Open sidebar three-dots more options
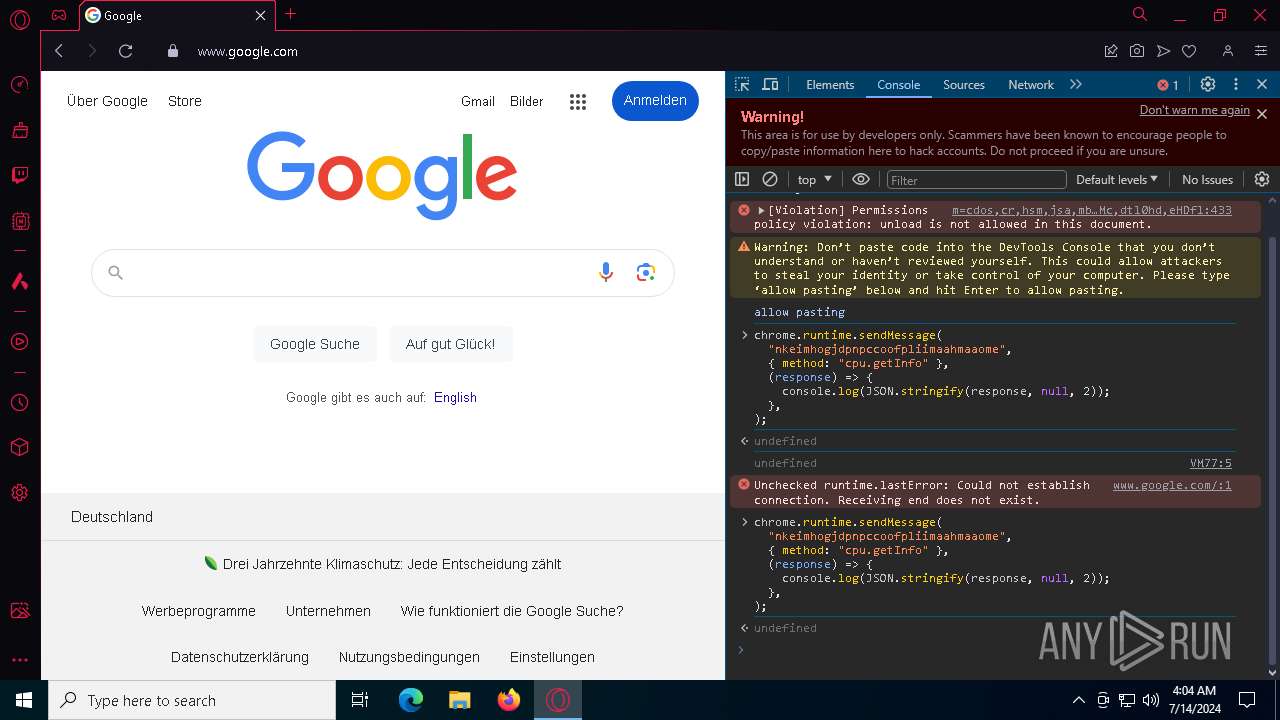This screenshot has width=1280, height=720. coord(19,660)
